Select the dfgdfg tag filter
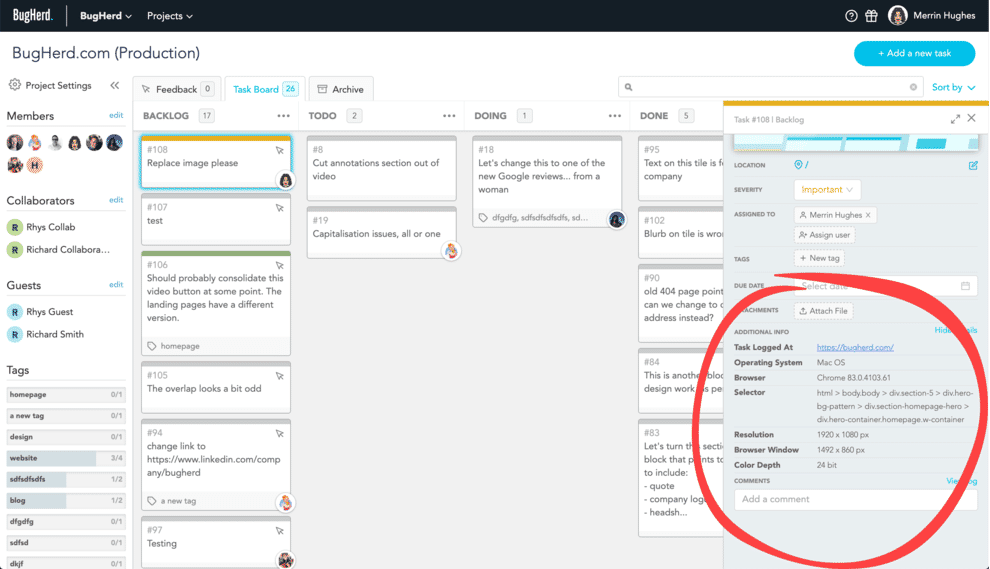The height and width of the screenshot is (569, 990). click(x=66, y=522)
